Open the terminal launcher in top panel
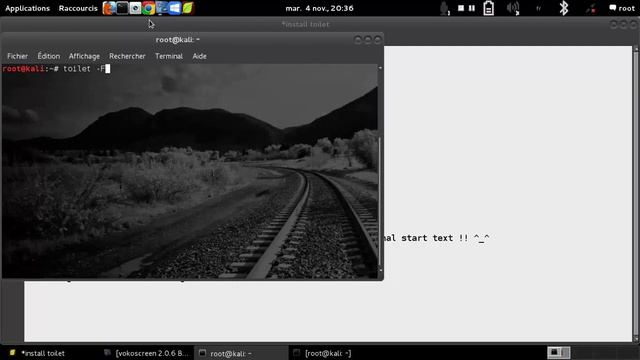Viewport: 640px width, 360px height. (x=122, y=8)
